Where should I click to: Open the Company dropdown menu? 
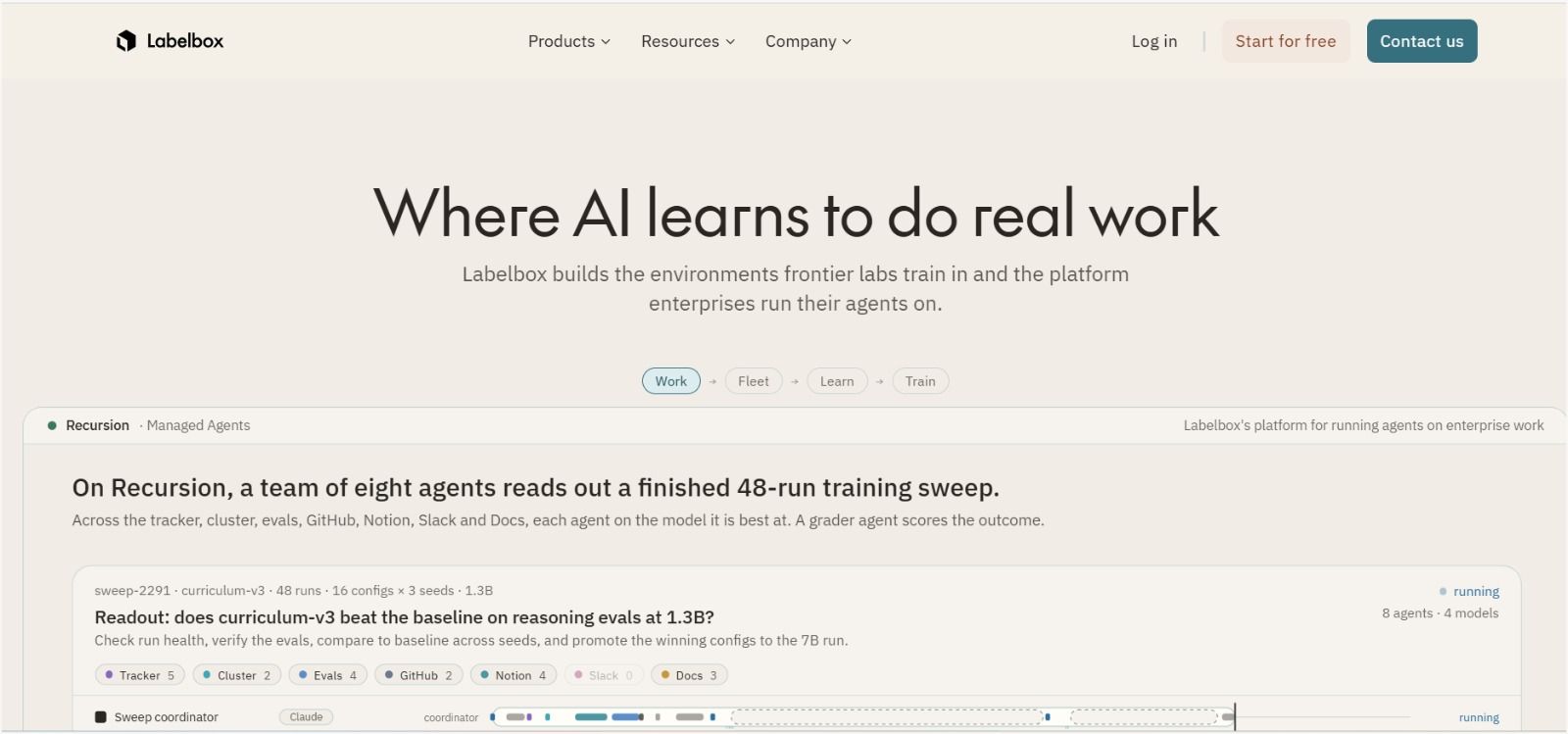coord(808,41)
